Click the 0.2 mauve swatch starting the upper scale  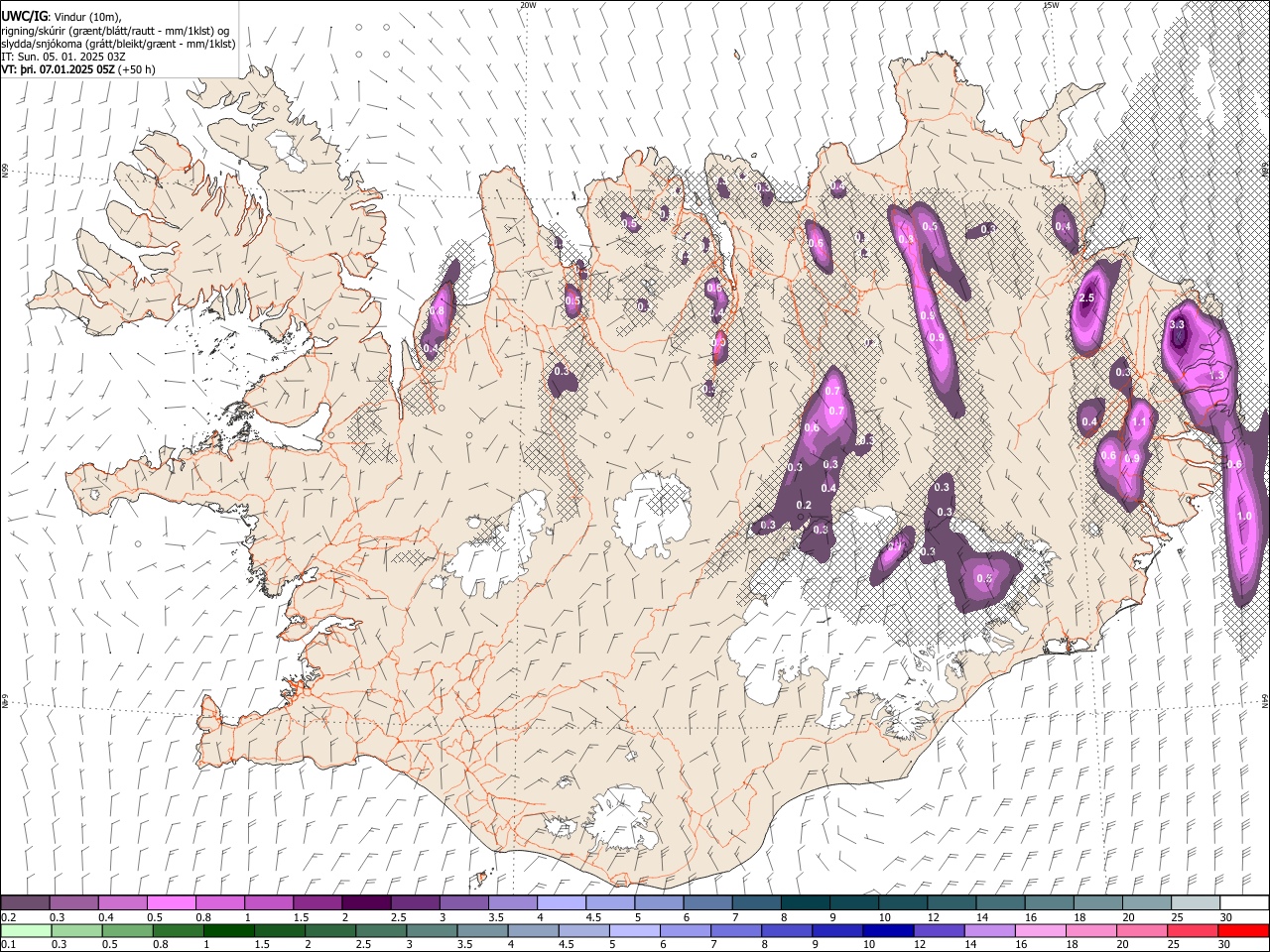25,902
